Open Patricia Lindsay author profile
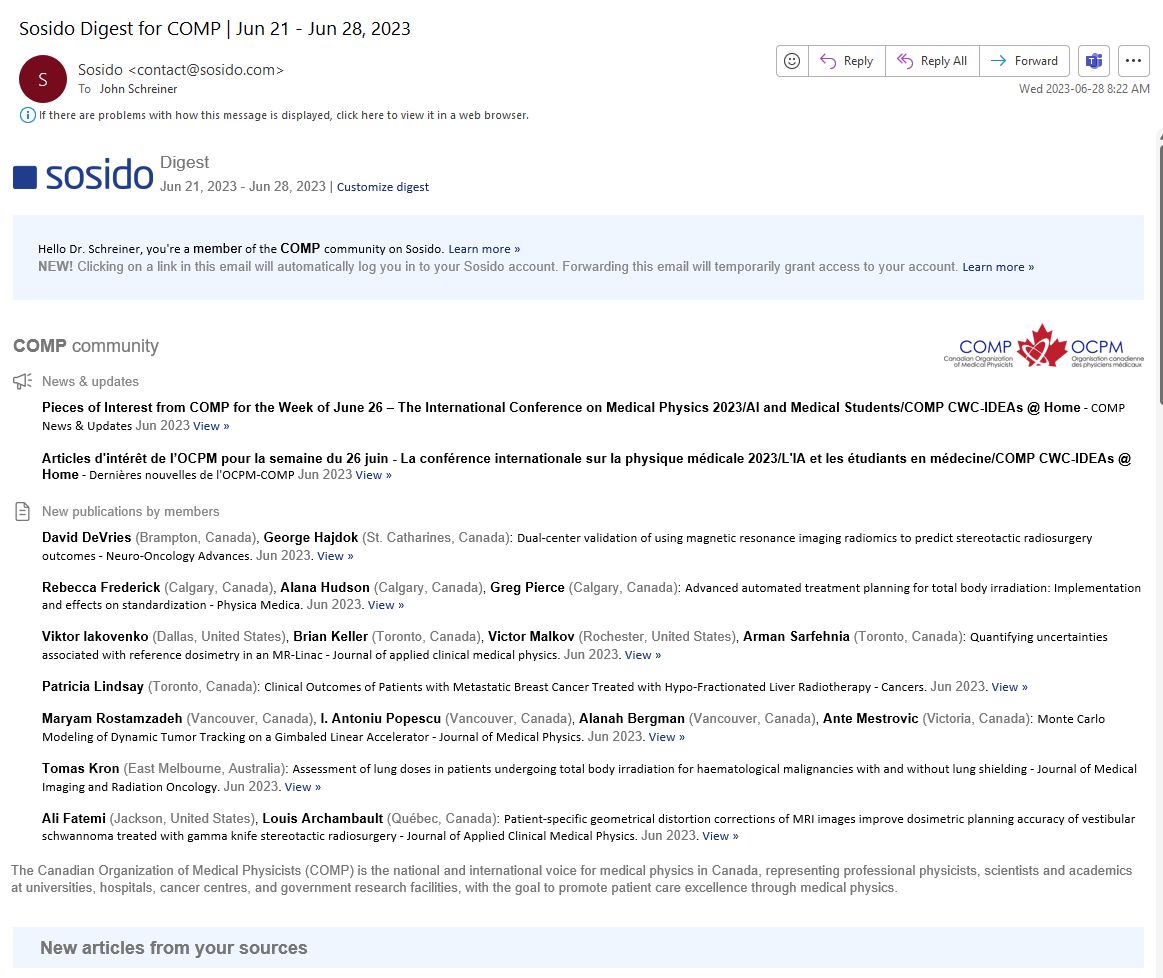1163x978 pixels. 93,686
